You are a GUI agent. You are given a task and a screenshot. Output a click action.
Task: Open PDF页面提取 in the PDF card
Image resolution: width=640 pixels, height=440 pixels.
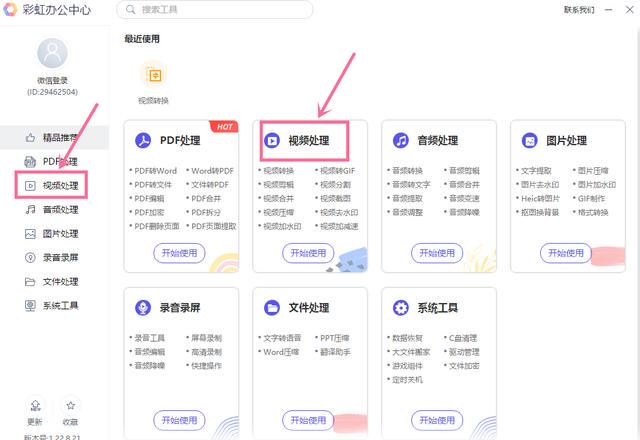tap(214, 226)
